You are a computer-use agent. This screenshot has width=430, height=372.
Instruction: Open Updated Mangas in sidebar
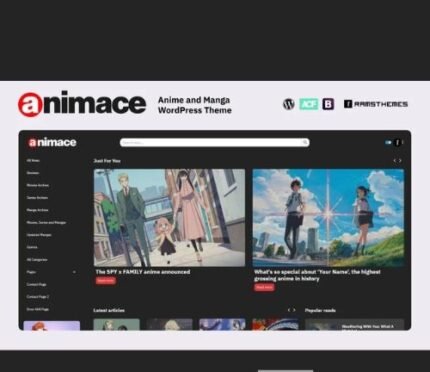coord(39,235)
